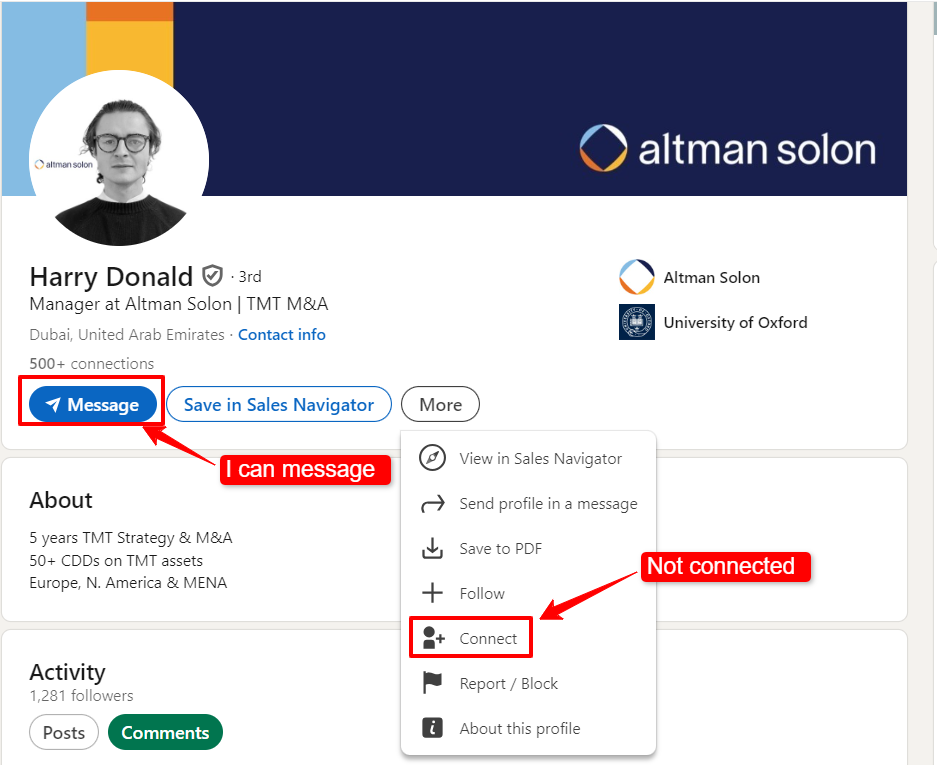
Task: Click the Altman Solon company logo icon
Action: pyautogui.click(x=636, y=277)
